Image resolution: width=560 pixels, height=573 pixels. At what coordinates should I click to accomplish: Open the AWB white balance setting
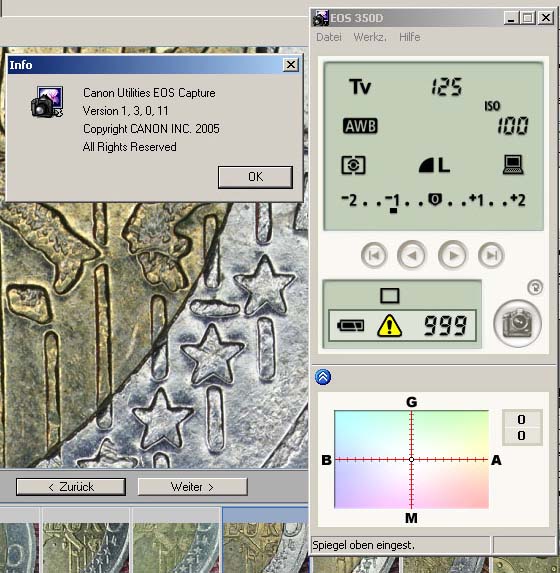(360, 126)
